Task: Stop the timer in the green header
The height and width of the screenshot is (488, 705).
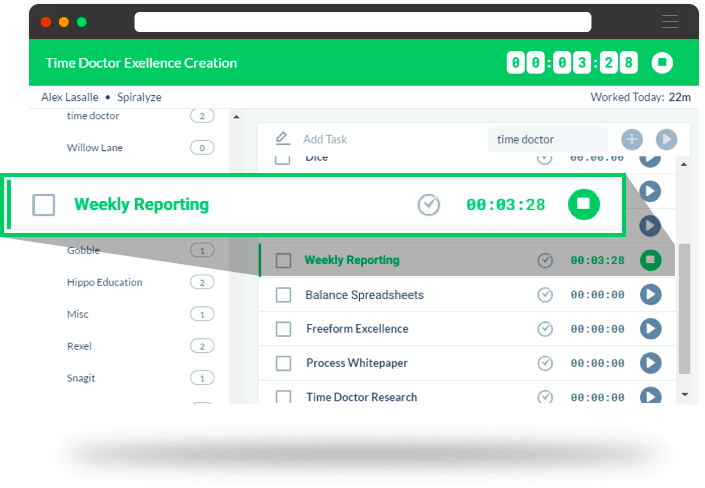Action: click(662, 63)
